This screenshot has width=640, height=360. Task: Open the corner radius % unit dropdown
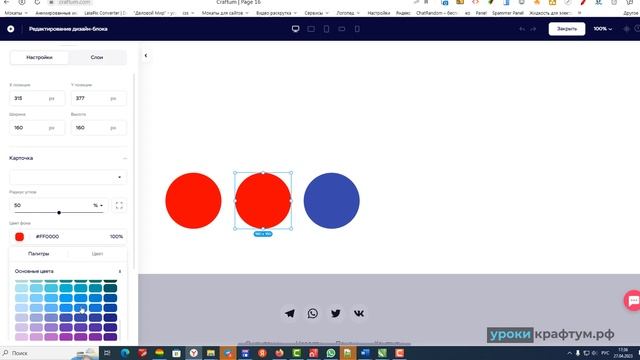pos(98,205)
